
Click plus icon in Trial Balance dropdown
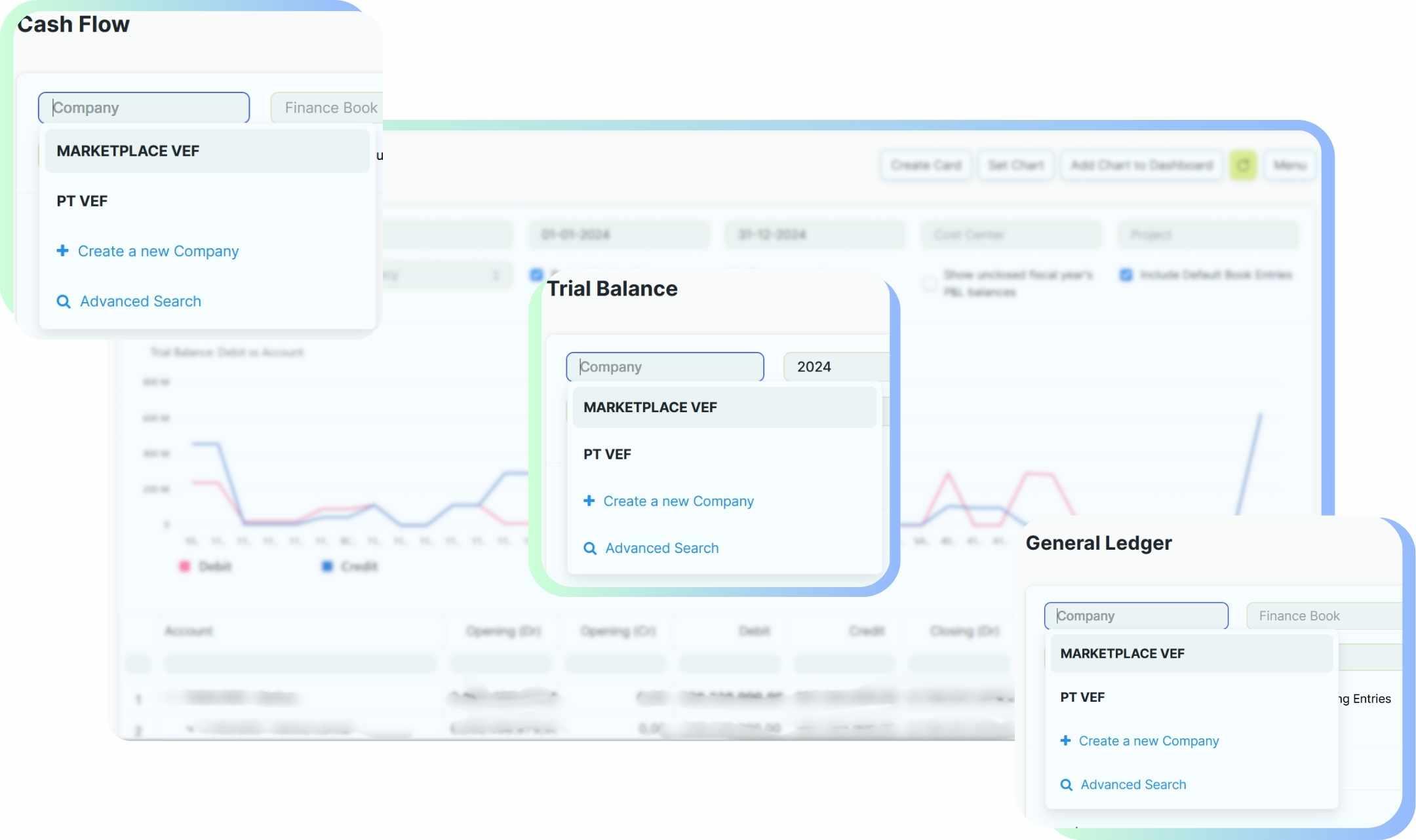[x=589, y=501]
